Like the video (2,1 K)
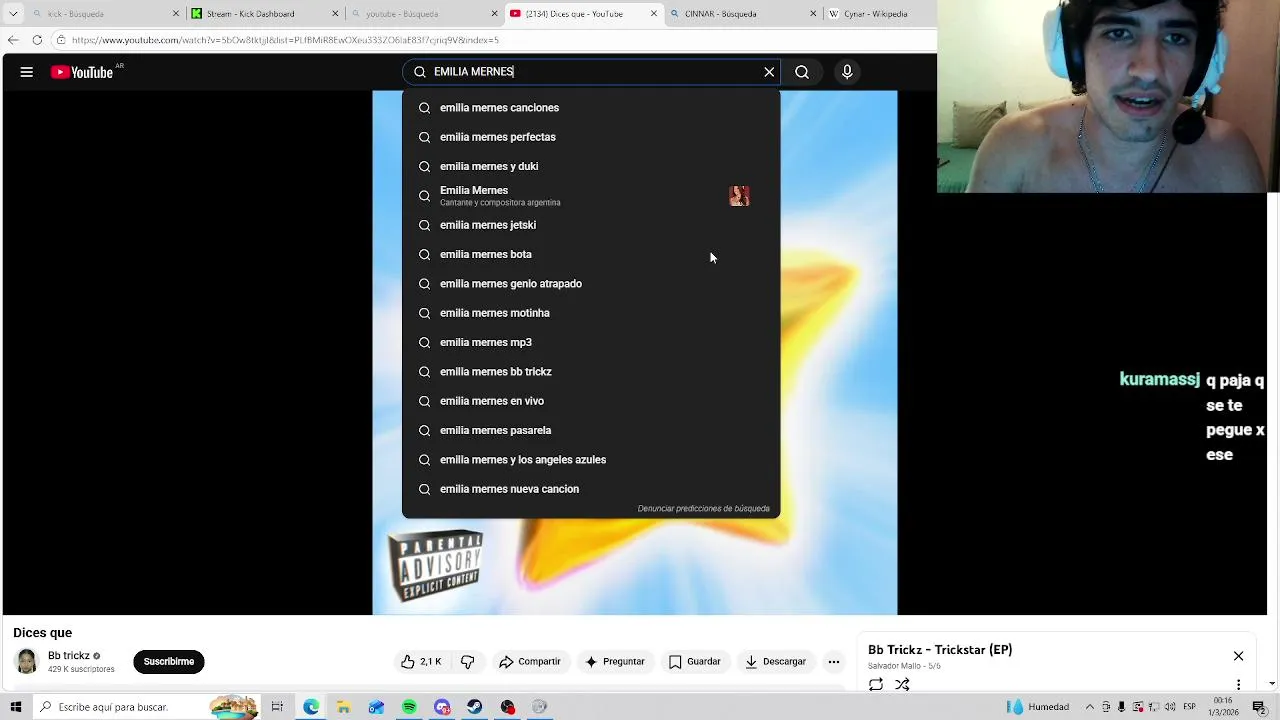The height and width of the screenshot is (720, 1280). (x=421, y=661)
